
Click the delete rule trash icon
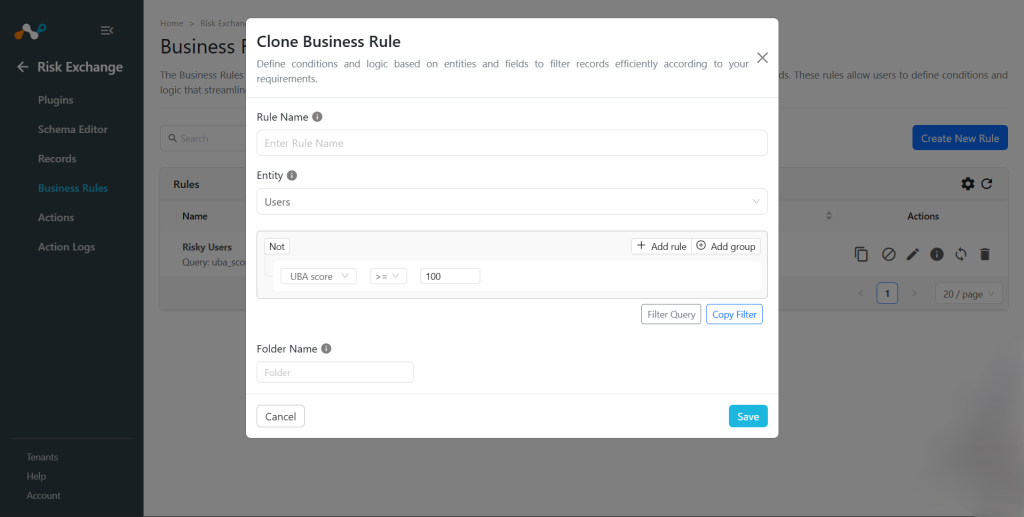click(x=985, y=254)
